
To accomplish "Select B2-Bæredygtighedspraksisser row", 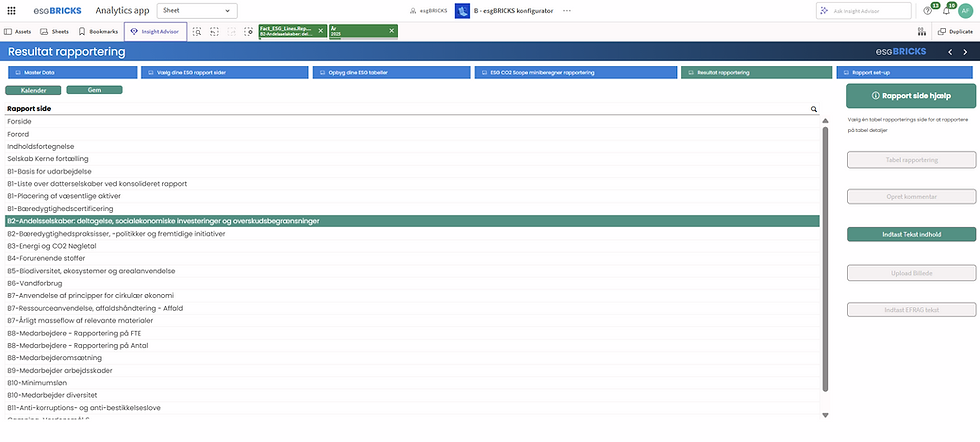I will [x=412, y=233].
